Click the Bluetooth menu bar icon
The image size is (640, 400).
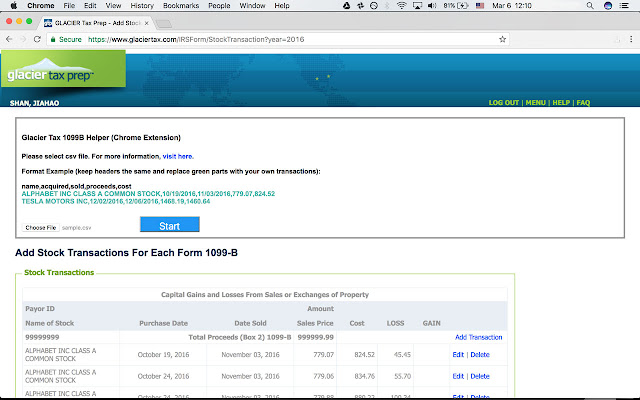click(x=387, y=6)
